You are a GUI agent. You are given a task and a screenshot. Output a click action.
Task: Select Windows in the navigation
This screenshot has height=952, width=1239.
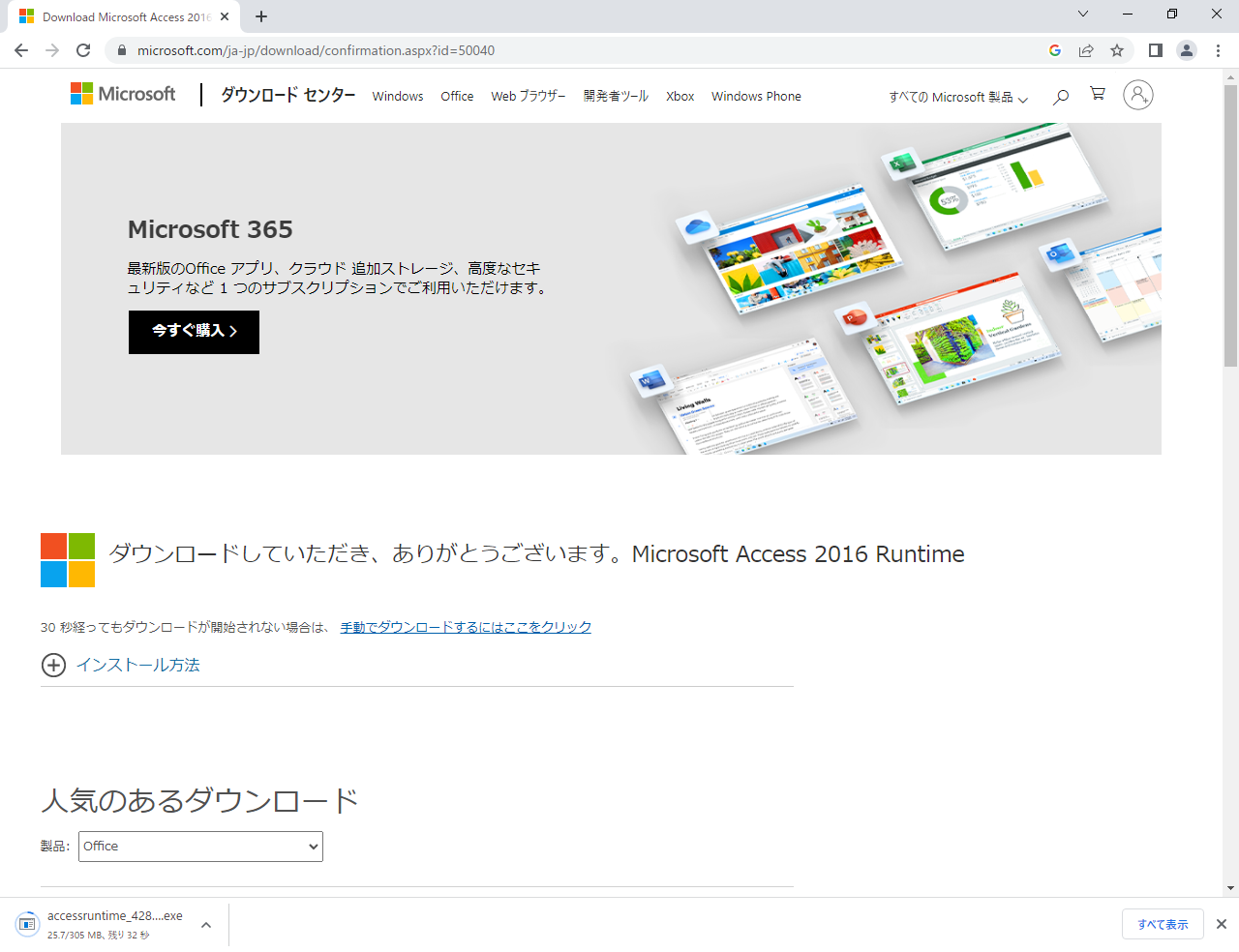point(398,96)
